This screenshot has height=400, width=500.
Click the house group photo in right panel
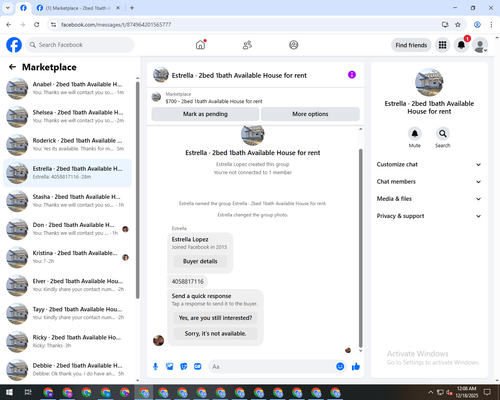429,82
